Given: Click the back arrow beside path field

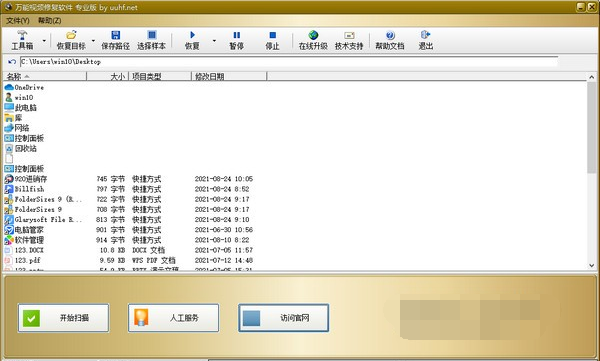Looking at the screenshot, I should pos(11,62).
